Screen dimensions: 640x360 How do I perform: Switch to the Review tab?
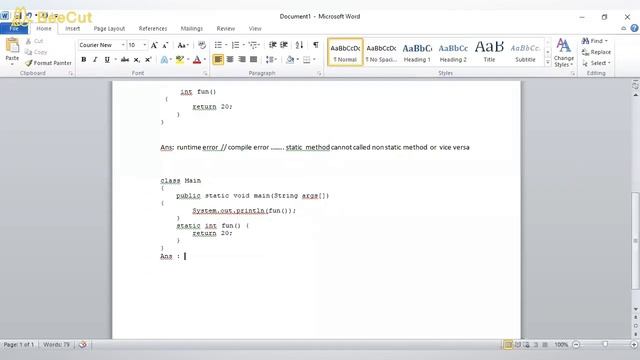click(x=225, y=29)
